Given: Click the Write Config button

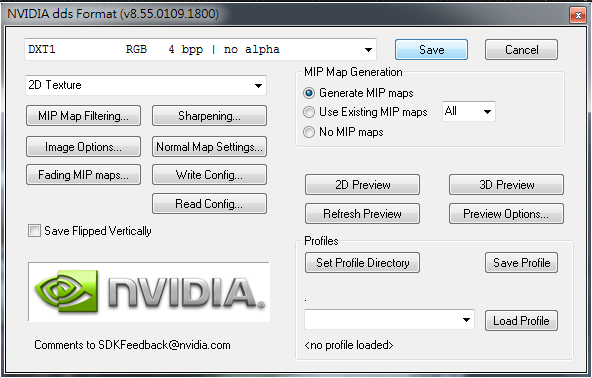Looking at the screenshot, I should click(x=209, y=174).
